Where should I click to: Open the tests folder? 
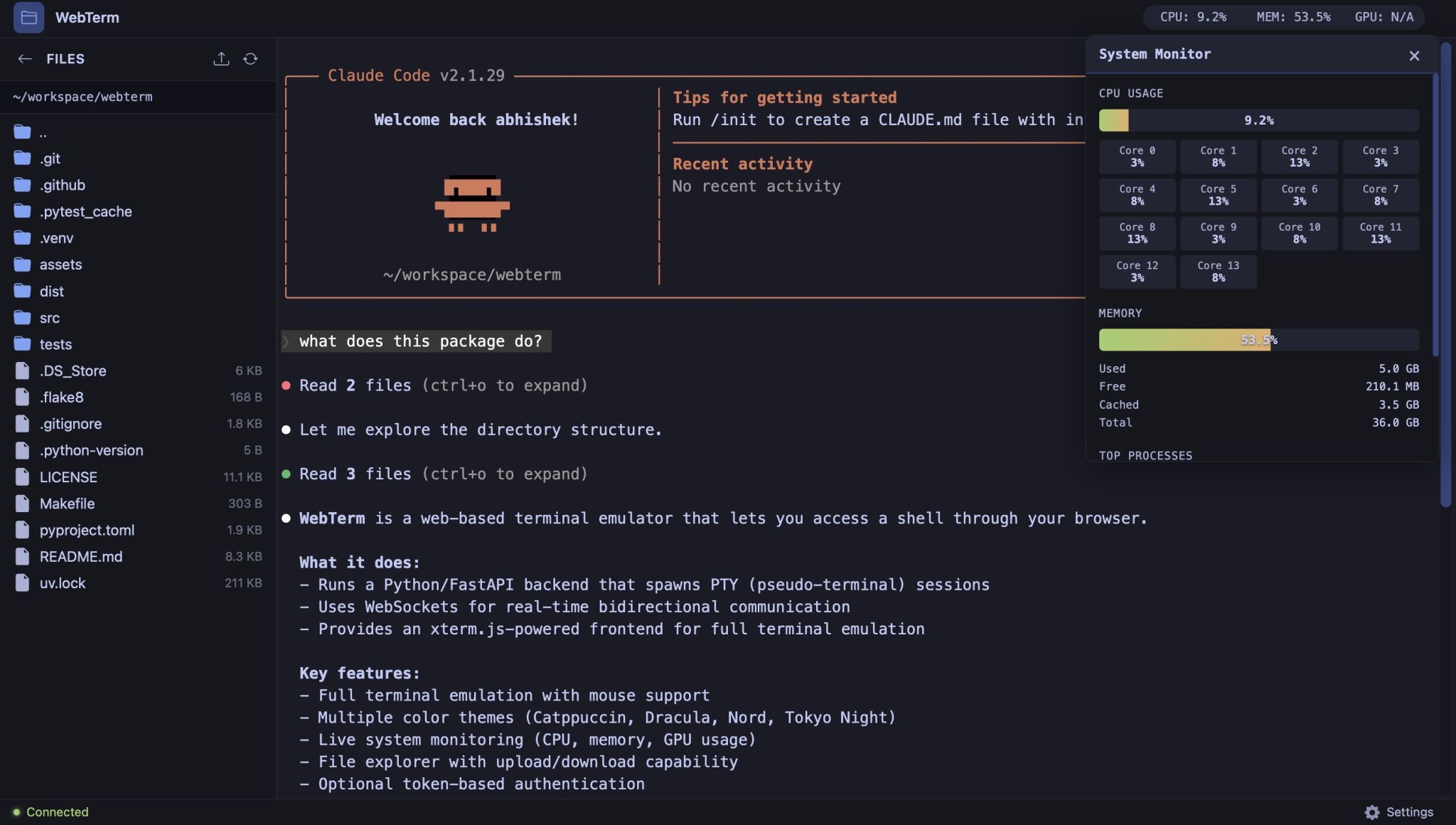click(138, 344)
